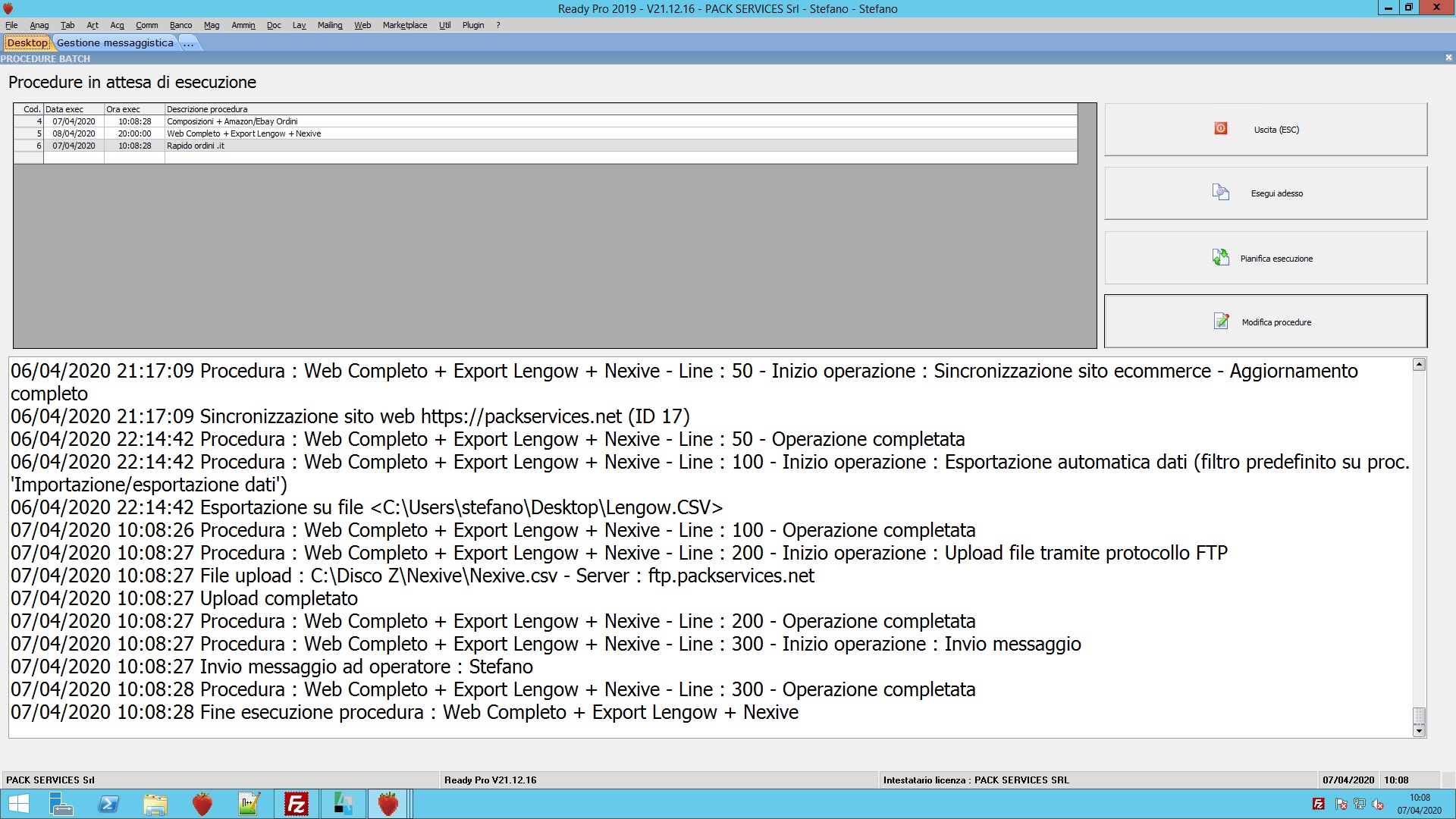Click the network tray icon

click(x=1359, y=804)
